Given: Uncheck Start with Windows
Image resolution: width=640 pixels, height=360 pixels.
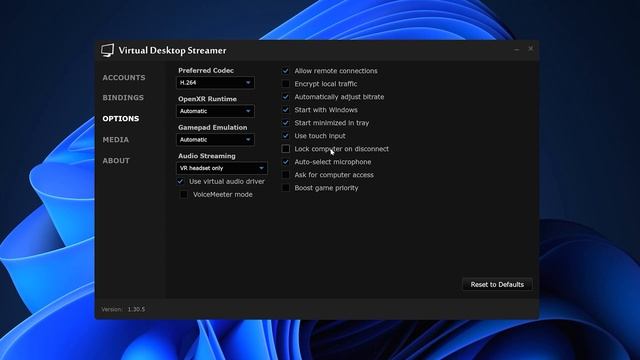Looking at the screenshot, I should pyautogui.click(x=285, y=110).
